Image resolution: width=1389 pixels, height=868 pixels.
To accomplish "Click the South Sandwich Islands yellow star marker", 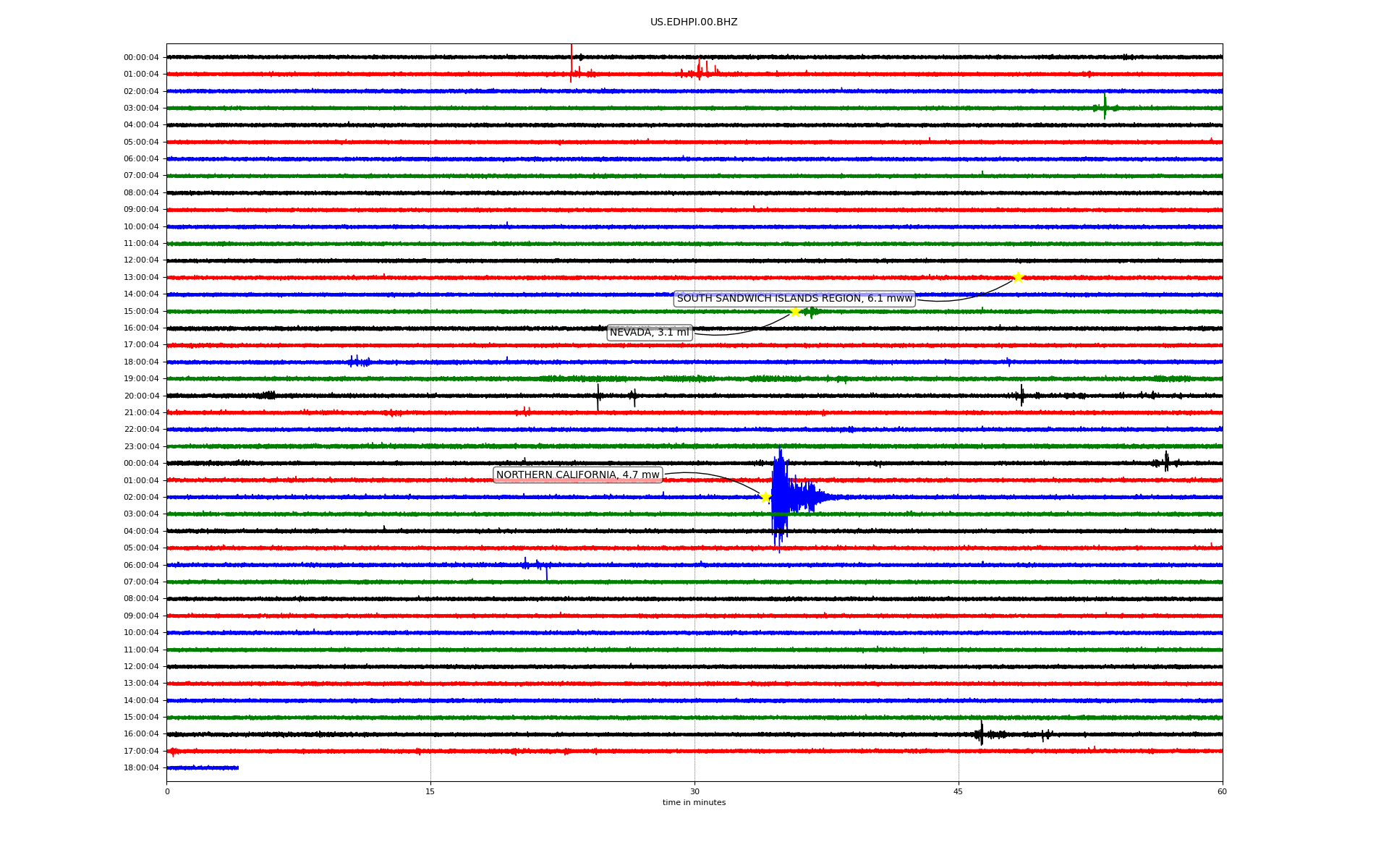I will (x=1018, y=277).
